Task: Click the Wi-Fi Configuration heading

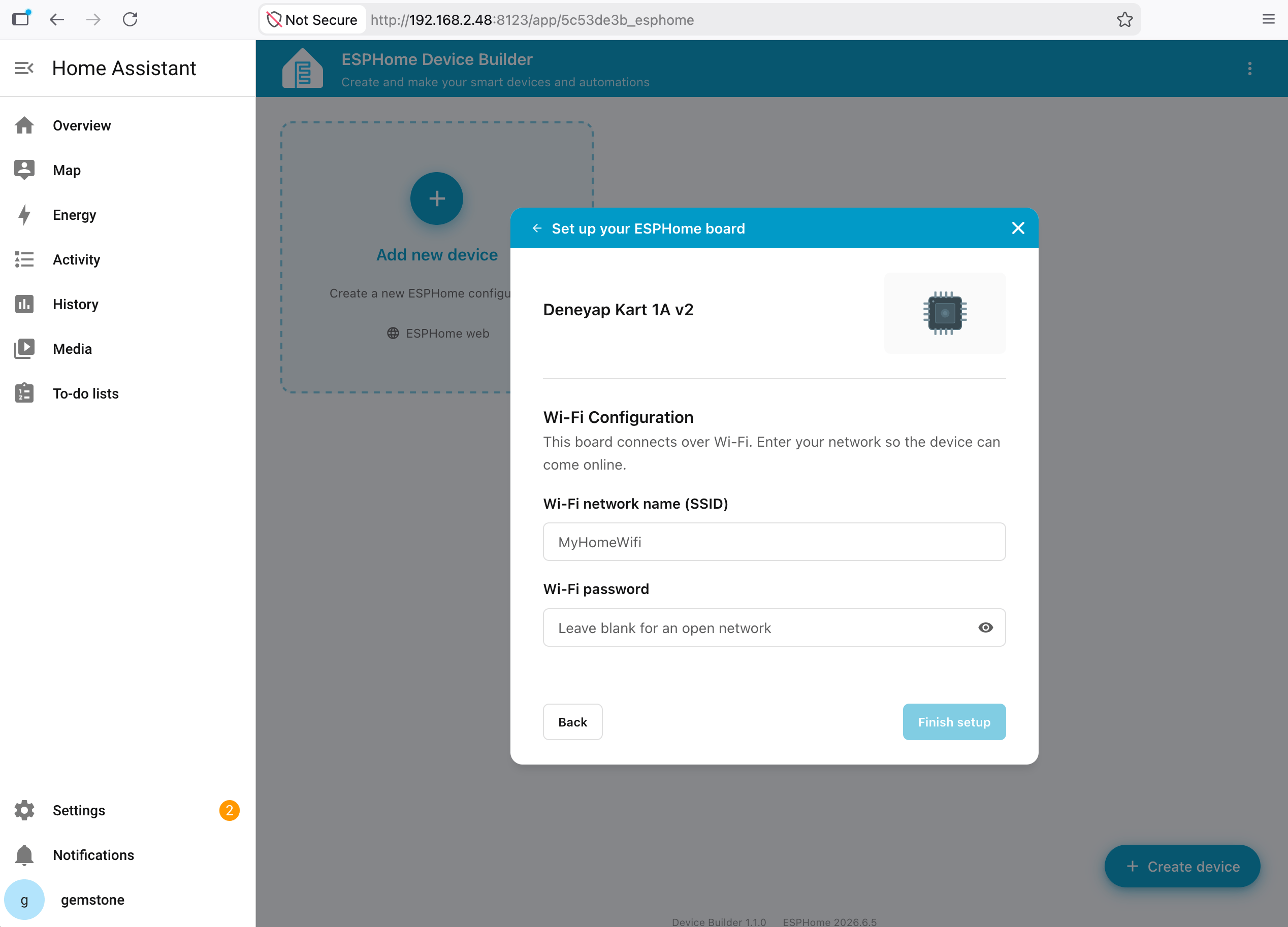Action: pyautogui.click(x=618, y=417)
